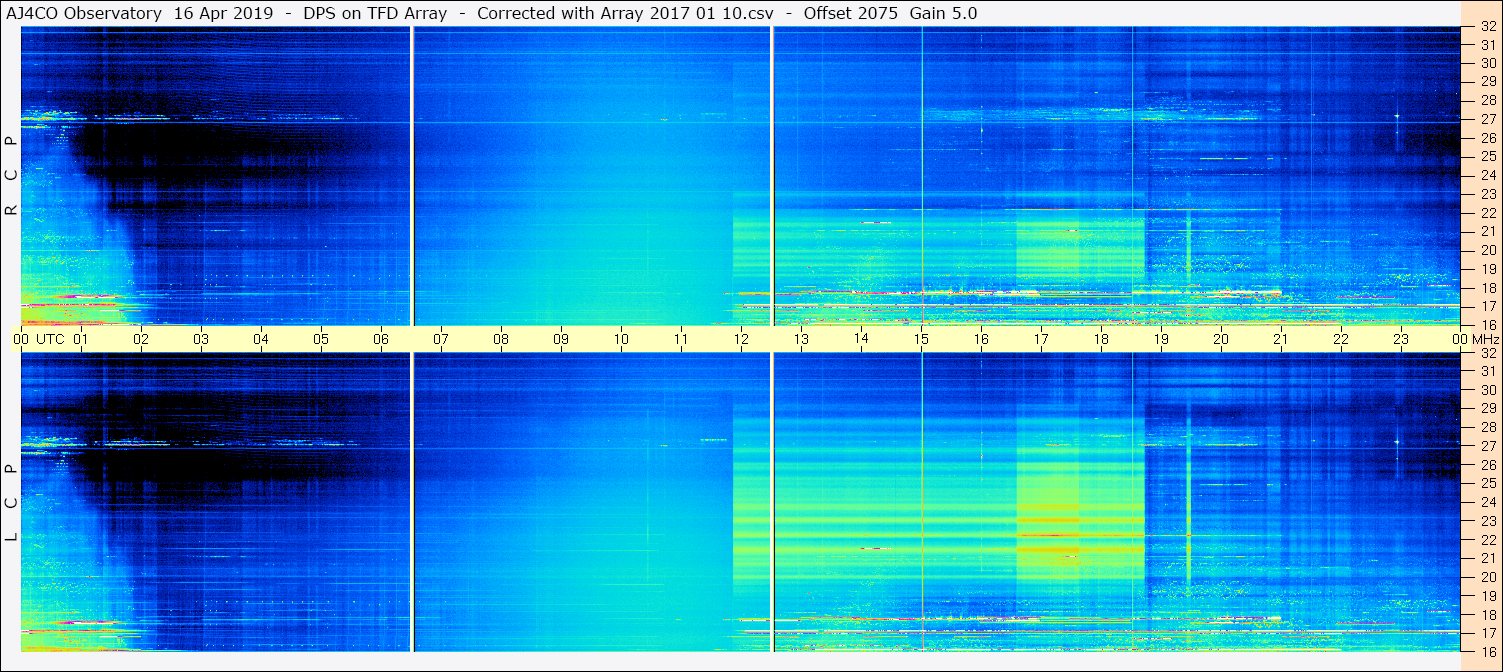Click hour '09' on the UTC time axis
This screenshot has height=672, width=1503.
561,339
